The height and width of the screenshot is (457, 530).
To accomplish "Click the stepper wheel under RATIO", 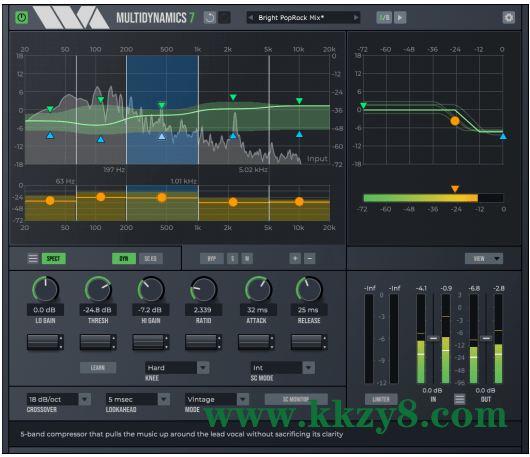I will click(x=203, y=342).
